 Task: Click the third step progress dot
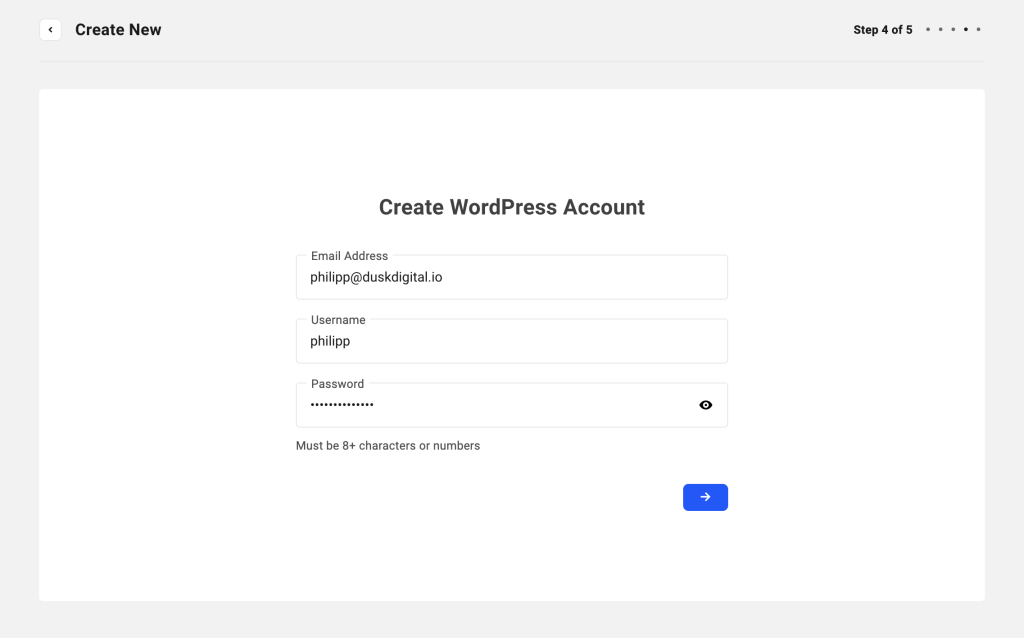(x=953, y=29)
